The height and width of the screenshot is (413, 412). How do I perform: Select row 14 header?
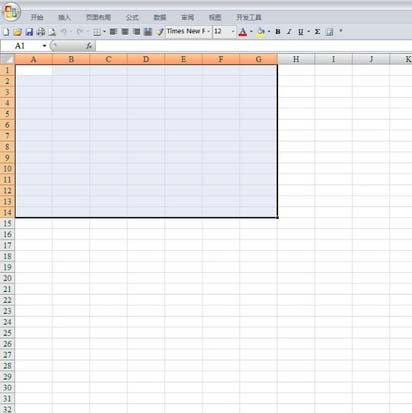click(7, 212)
